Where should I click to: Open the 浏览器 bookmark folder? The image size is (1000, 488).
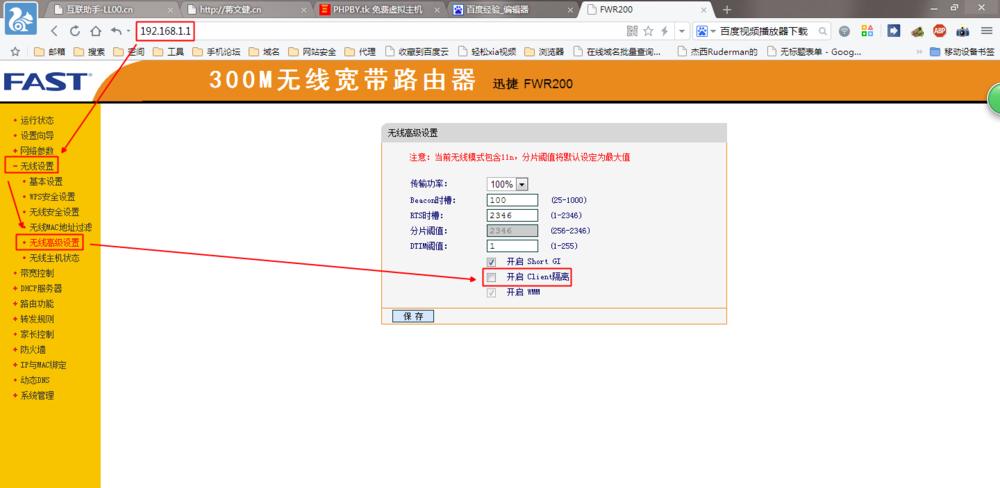pyautogui.click(x=544, y=52)
